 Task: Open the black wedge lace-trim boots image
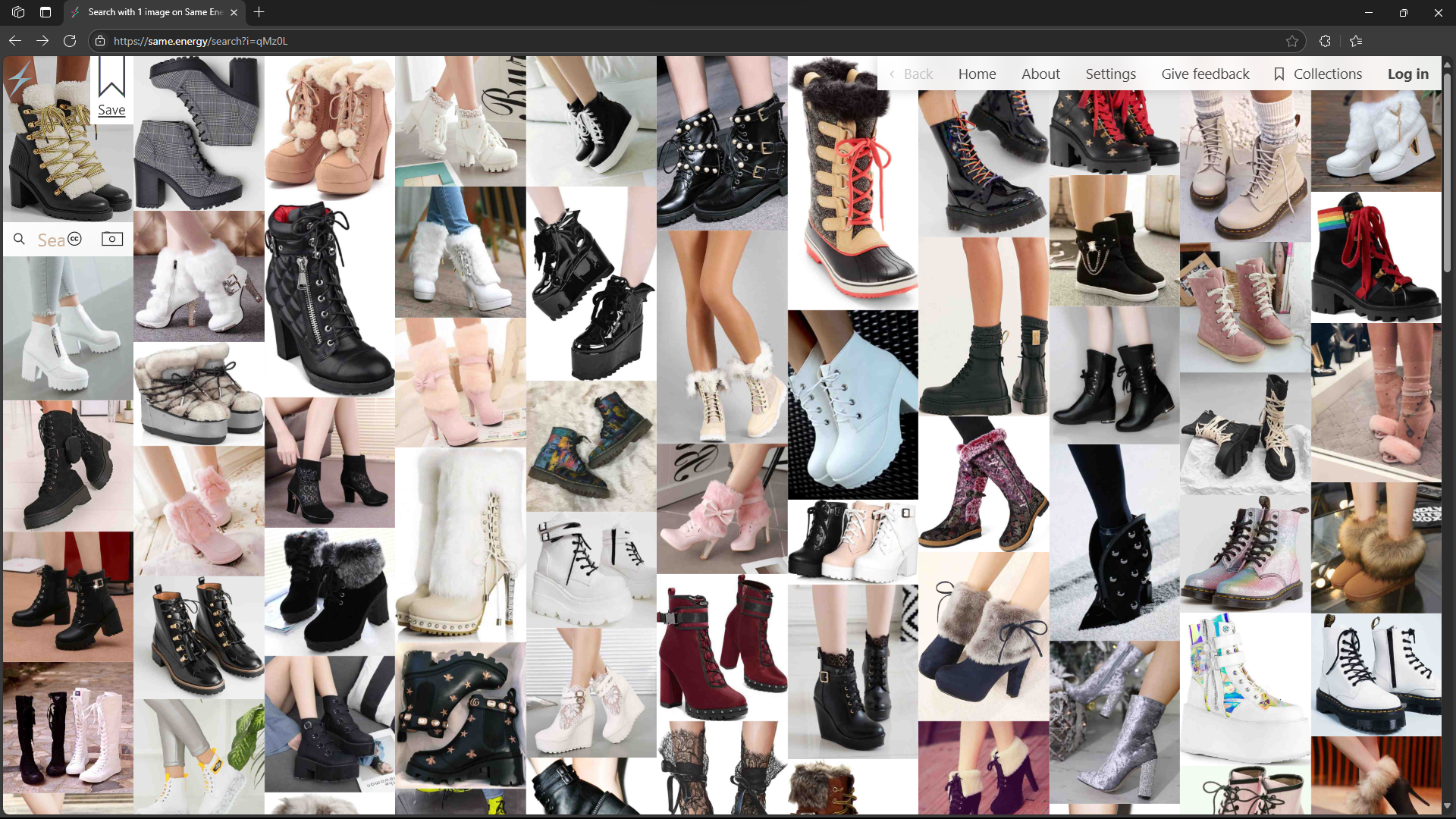[x=852, y=671]
